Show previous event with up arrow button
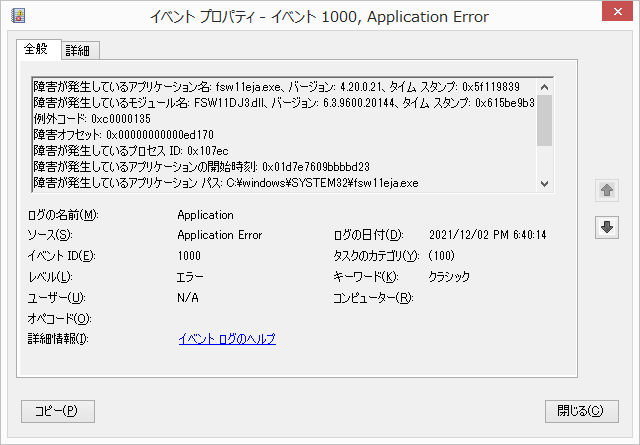640x445 pixels. pos(607,190)
